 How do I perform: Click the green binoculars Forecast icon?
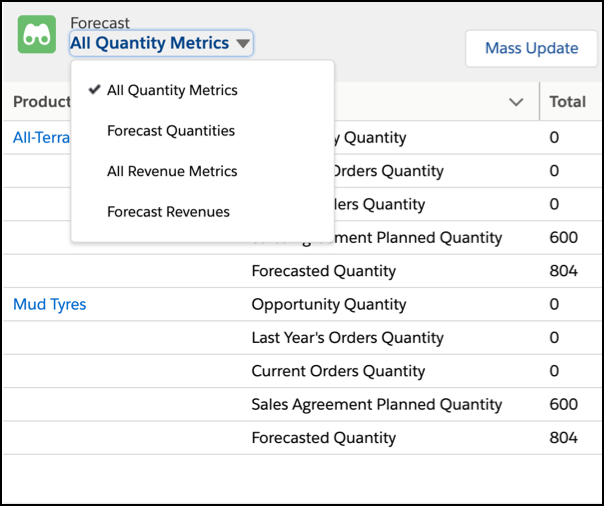click(37, 34)
